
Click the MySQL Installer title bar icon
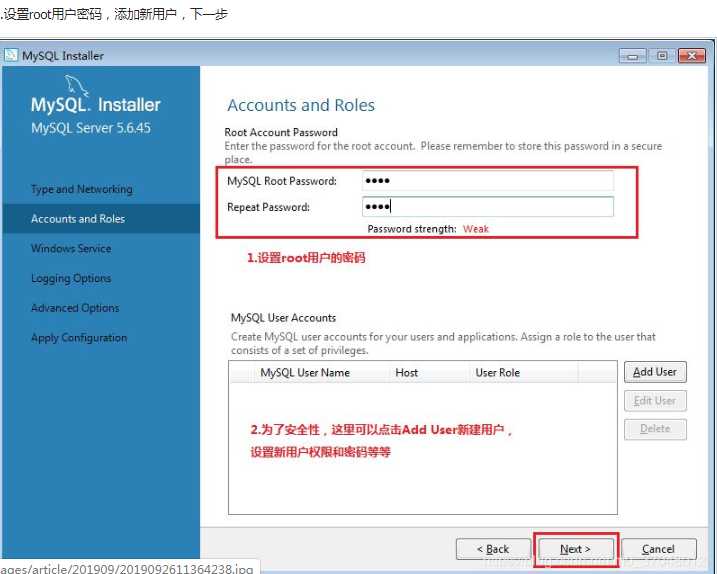(x=11, y=55)
